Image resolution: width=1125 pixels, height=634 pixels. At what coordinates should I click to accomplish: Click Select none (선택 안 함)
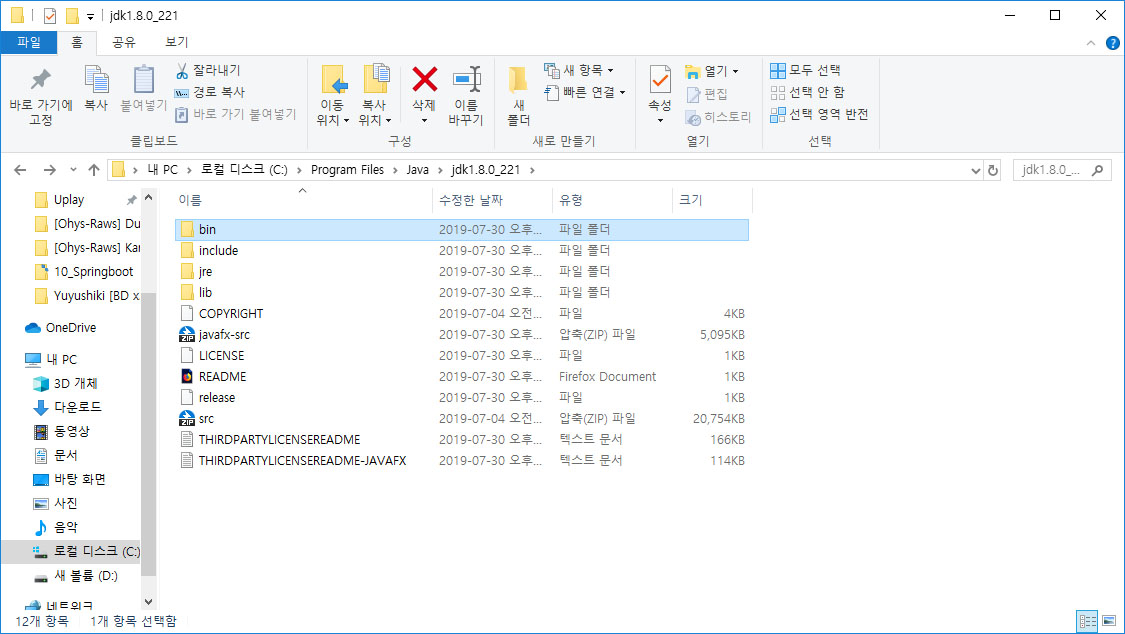[808, 92]
